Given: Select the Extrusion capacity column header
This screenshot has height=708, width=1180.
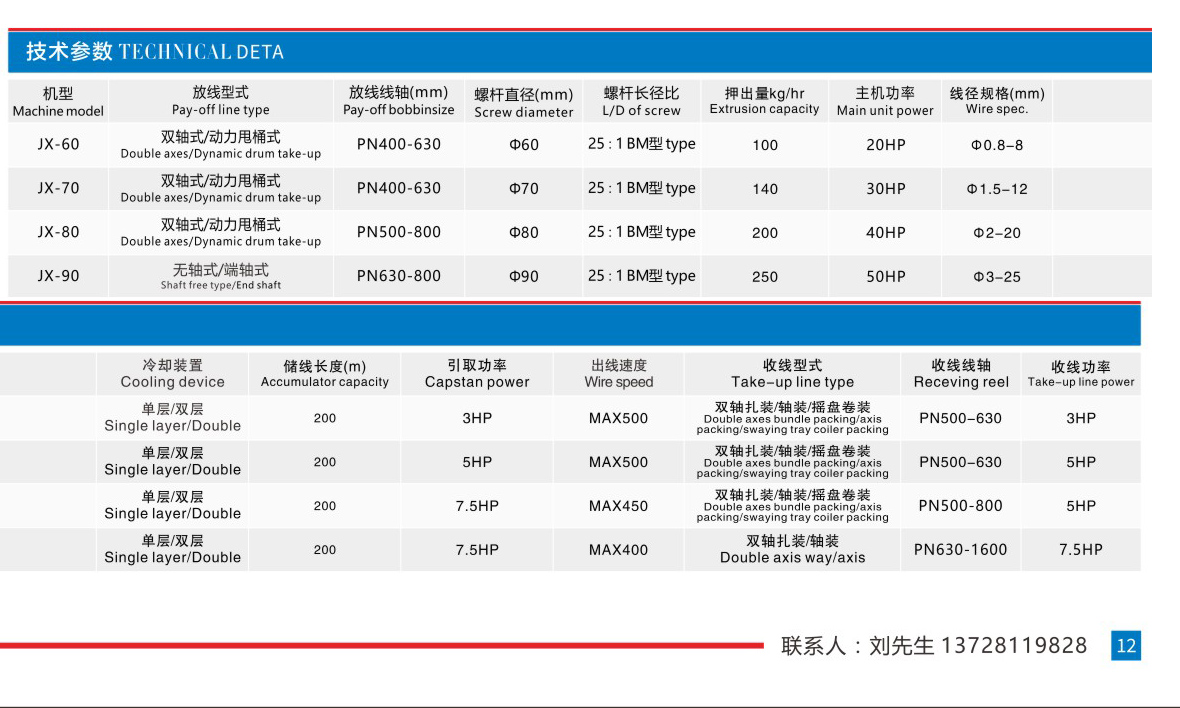Looking at the screenshot, I should (764, 101).
